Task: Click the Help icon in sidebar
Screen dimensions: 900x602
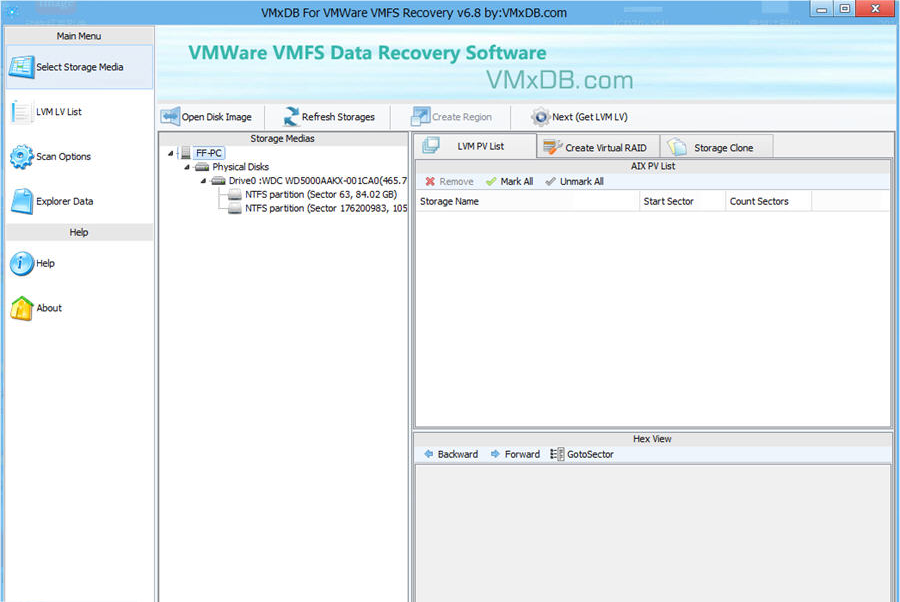Action: point(22,263)
